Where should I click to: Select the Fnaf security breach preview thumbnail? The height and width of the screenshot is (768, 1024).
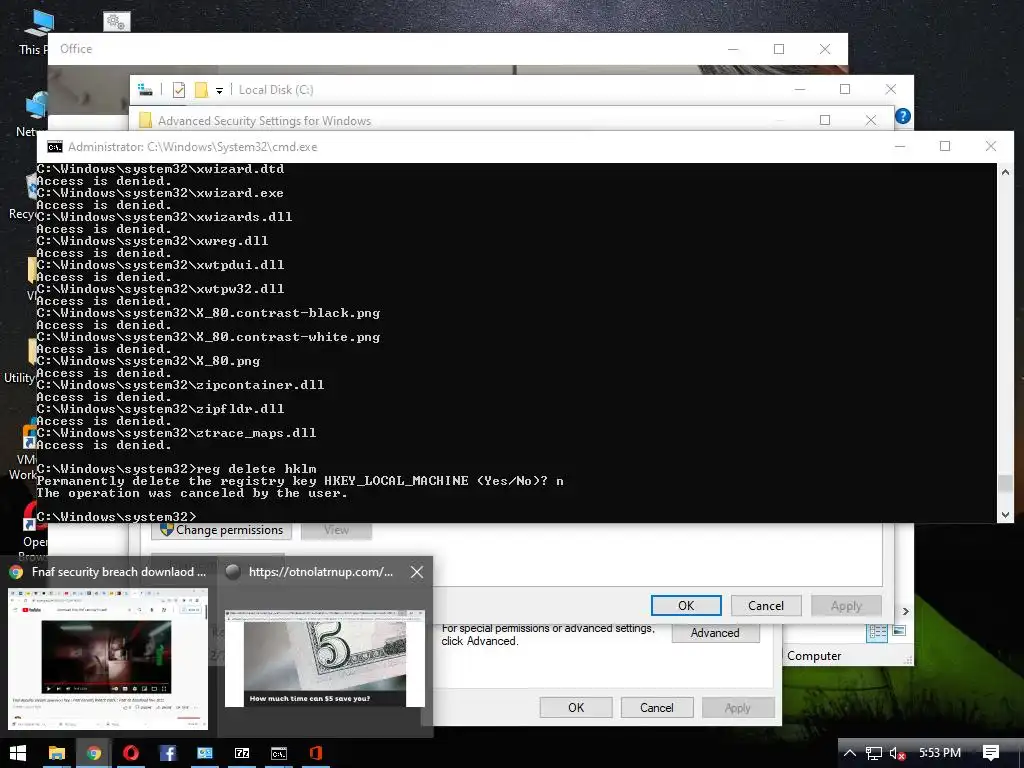pyautogui.click(x=108, y=658)
